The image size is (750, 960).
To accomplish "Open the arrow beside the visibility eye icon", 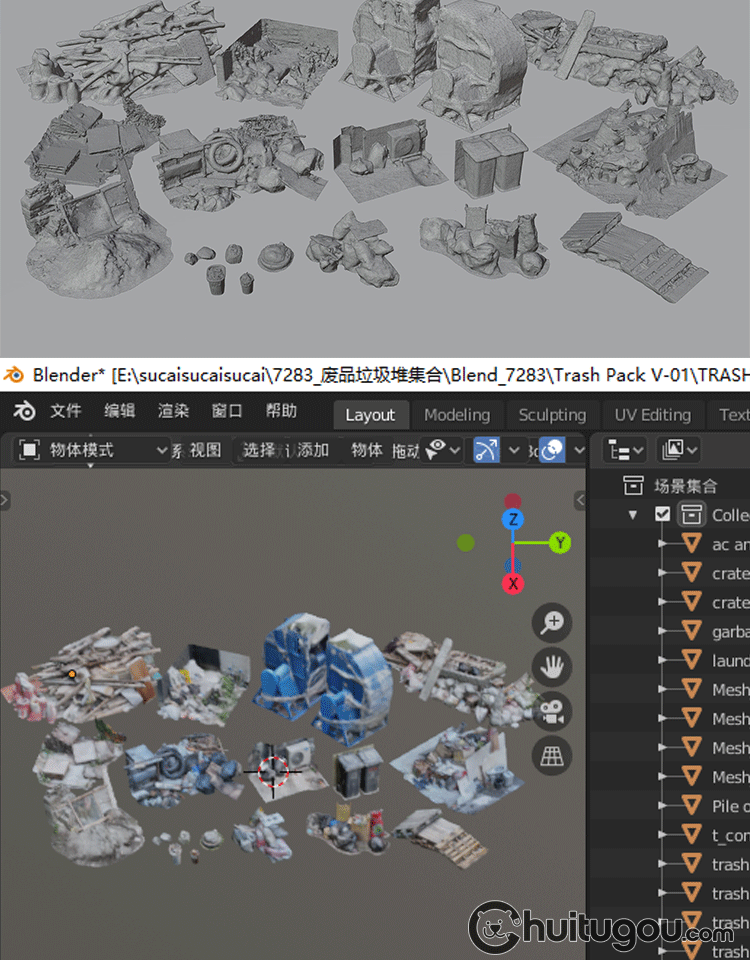I will (x=455, y=451).
